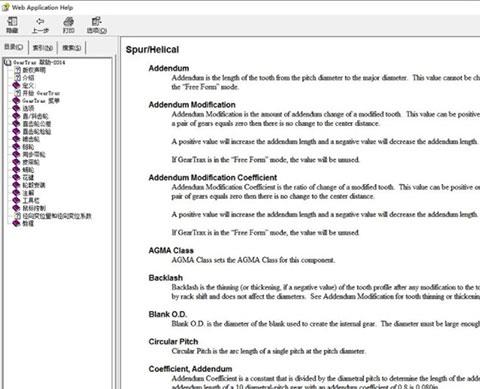Image resolution: width=480 pixels, height=389 pixels.
Task: Click the page icon beside 介绍
Action: point(17,77)
